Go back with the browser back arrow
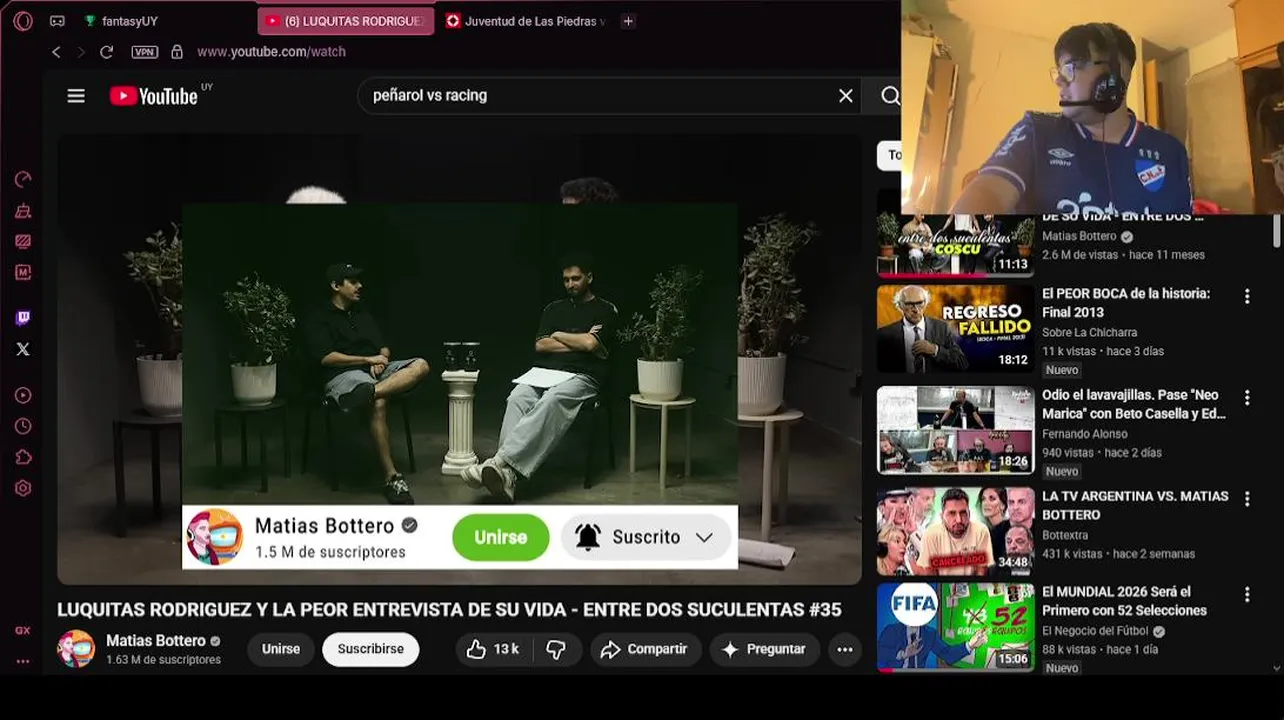Image resolution: width=1284 pixels, height=720 pixels. [56, 52]
